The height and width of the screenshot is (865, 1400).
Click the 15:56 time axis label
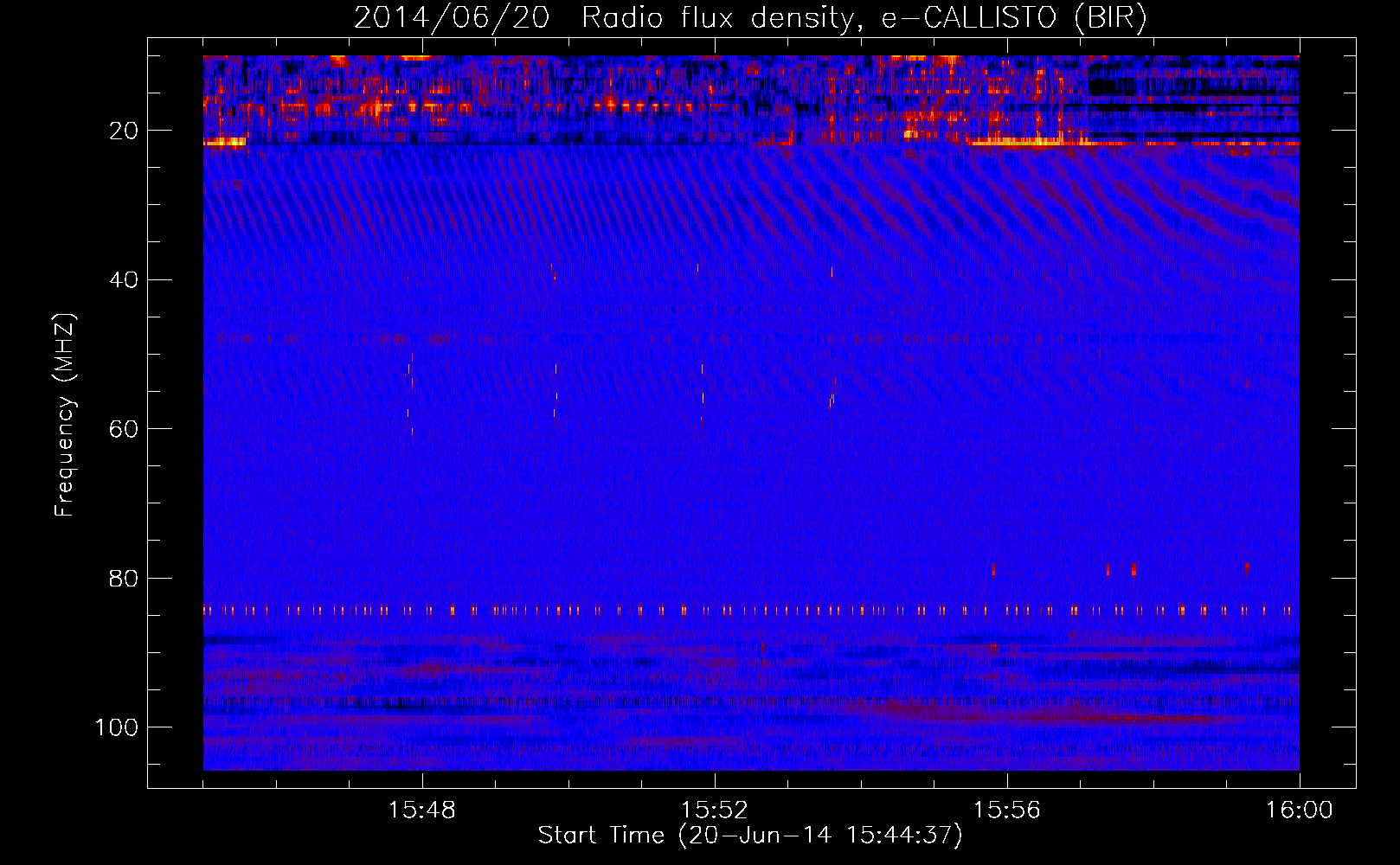pyautogui.click(x=1007, y=811)
